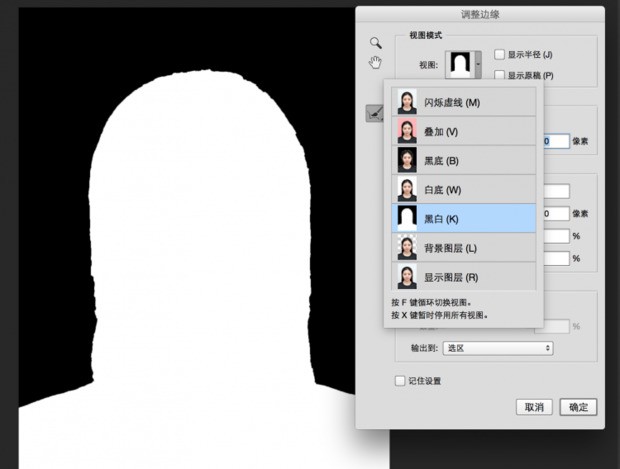Screen dimensions: 620x469
Task: Check the 记住设置 checkbox
Action: 400,381
